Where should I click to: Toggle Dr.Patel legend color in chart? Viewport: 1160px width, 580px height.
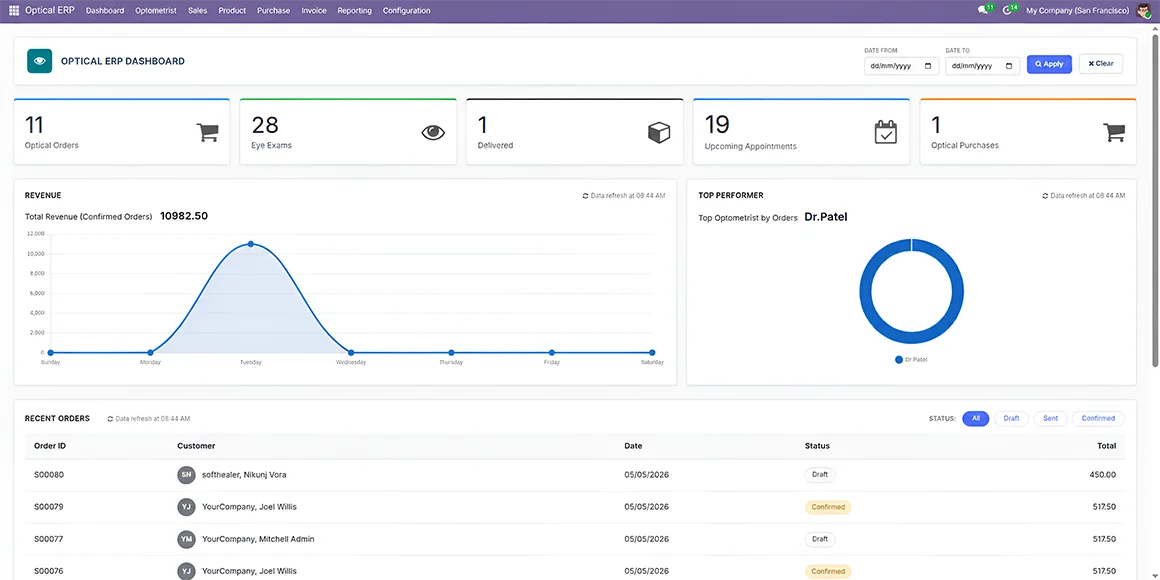(899, 360)
